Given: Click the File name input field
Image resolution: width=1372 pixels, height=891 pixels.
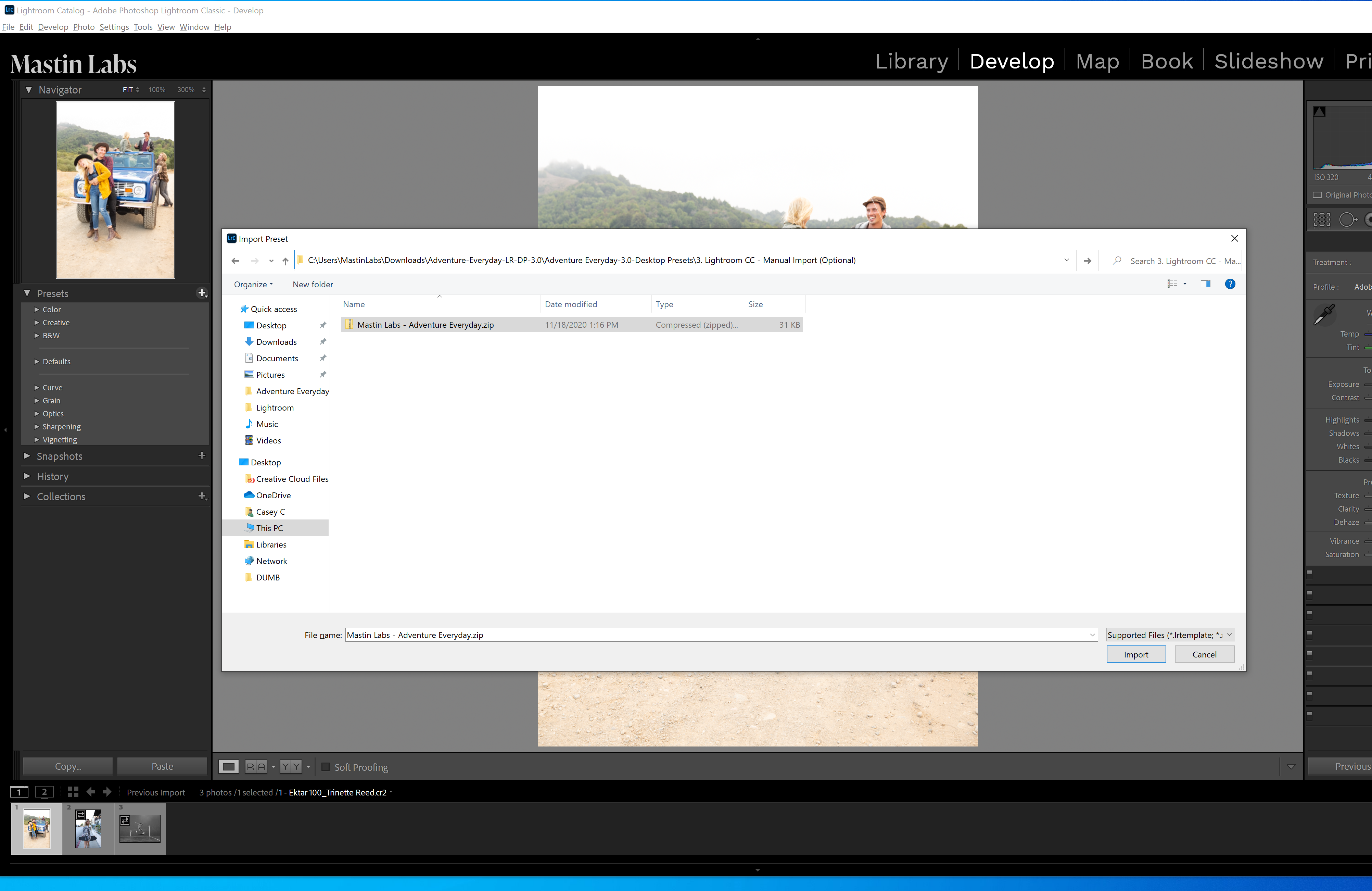Looking at the screenshot, I should click(721, 635).
